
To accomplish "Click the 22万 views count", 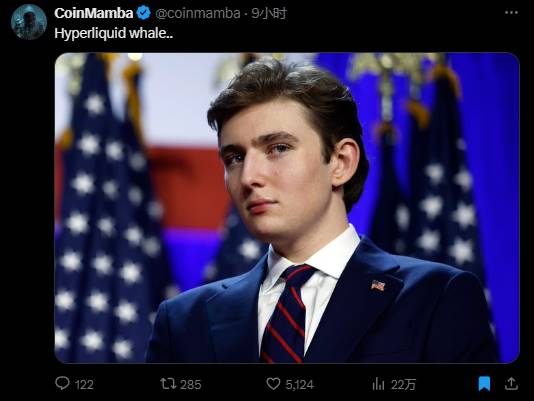I will point(403,385).
